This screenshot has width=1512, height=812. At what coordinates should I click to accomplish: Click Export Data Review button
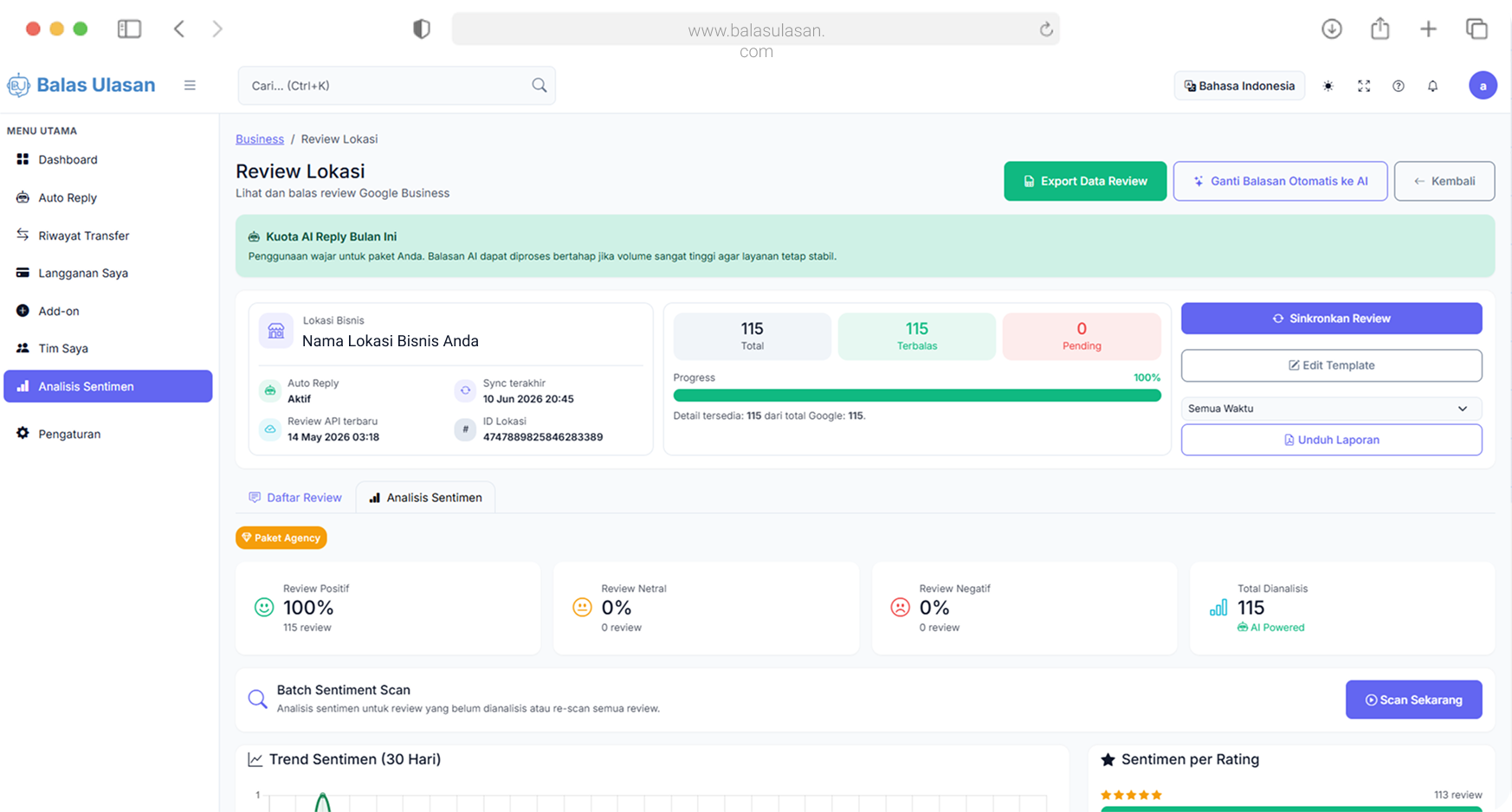click(1085, 181)
